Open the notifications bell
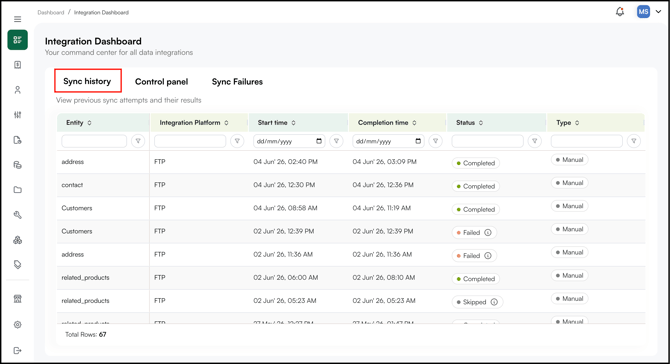This screenshot has height=364, width=670. [620, 12]
